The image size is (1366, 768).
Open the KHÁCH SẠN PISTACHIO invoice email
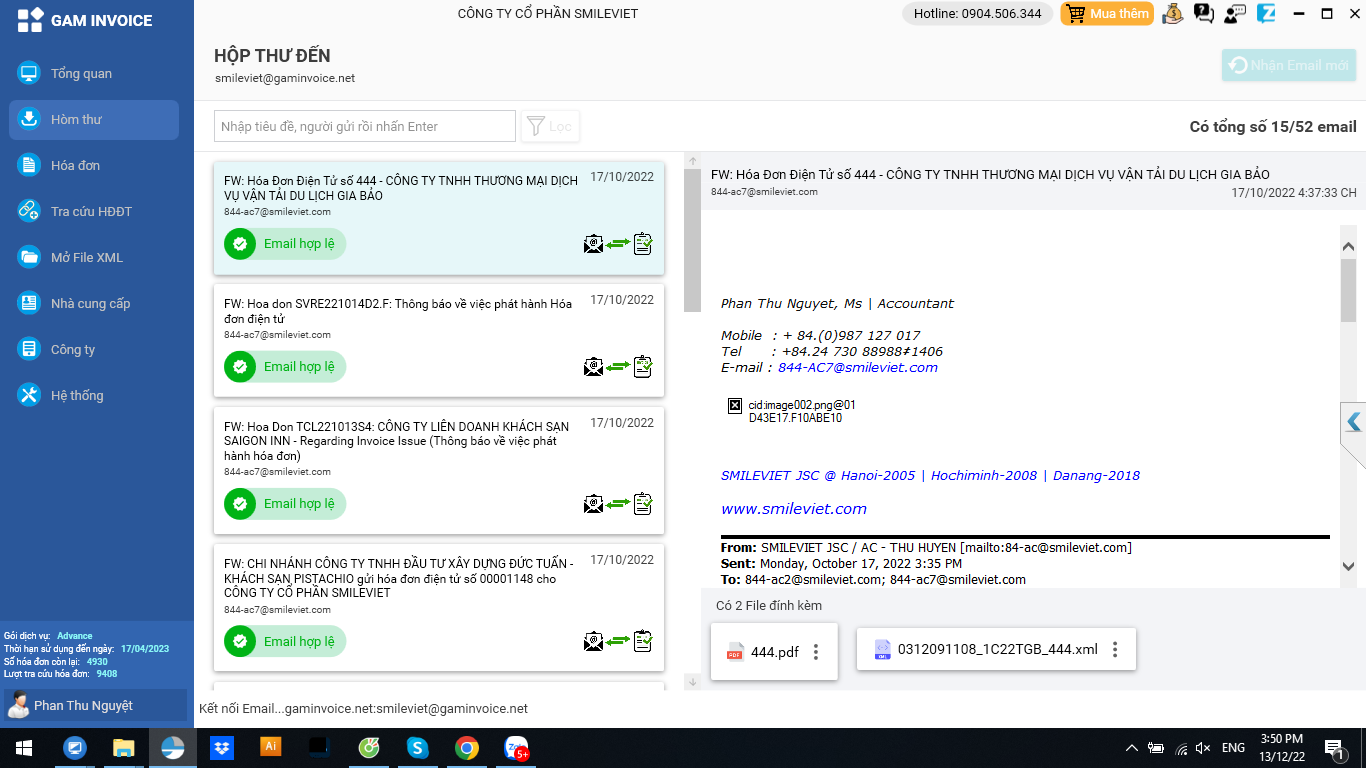point(439,607)
